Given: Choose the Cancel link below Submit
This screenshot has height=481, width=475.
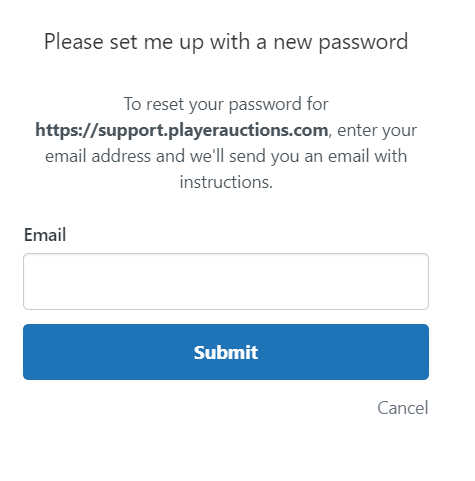Looking at the screenshot, I should point(403,408).
